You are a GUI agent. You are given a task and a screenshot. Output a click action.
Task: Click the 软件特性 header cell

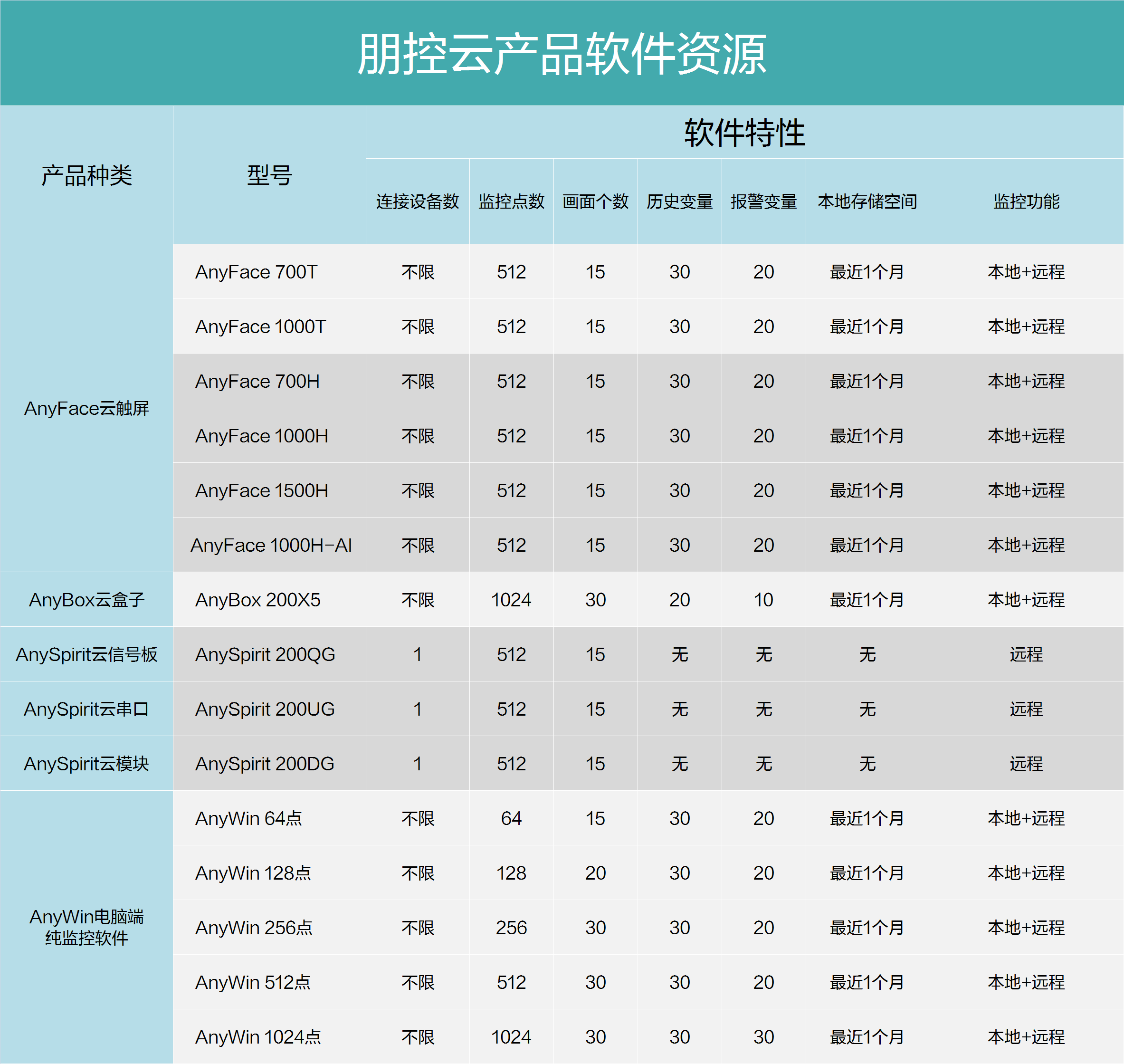(x=744, y=133)
